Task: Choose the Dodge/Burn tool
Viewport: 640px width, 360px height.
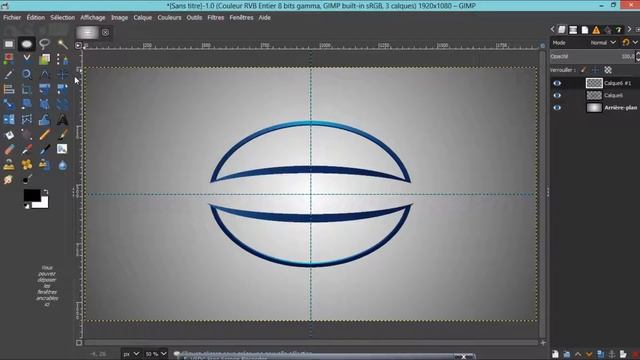Action: (27, 180)
